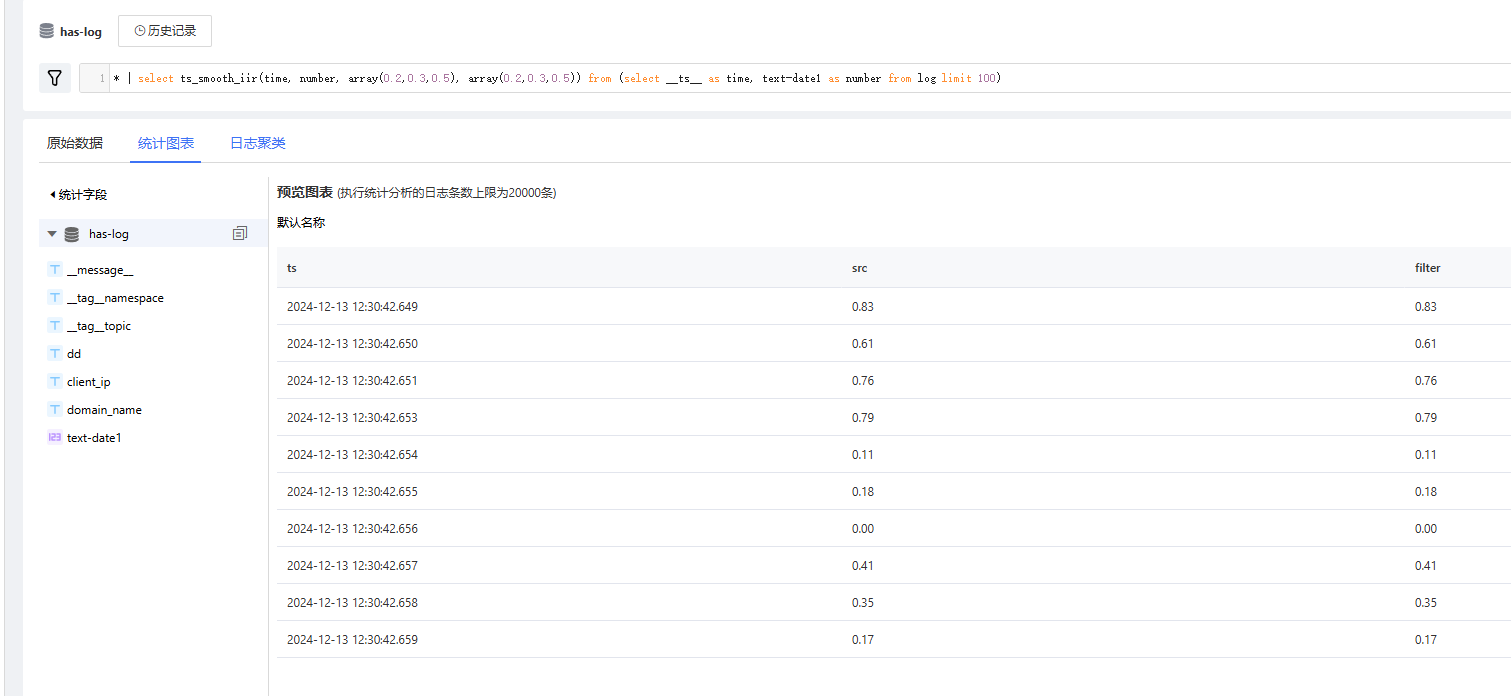Switch to the 日志聚类 tab
The image size is (1511, 696).
point(258,143)
